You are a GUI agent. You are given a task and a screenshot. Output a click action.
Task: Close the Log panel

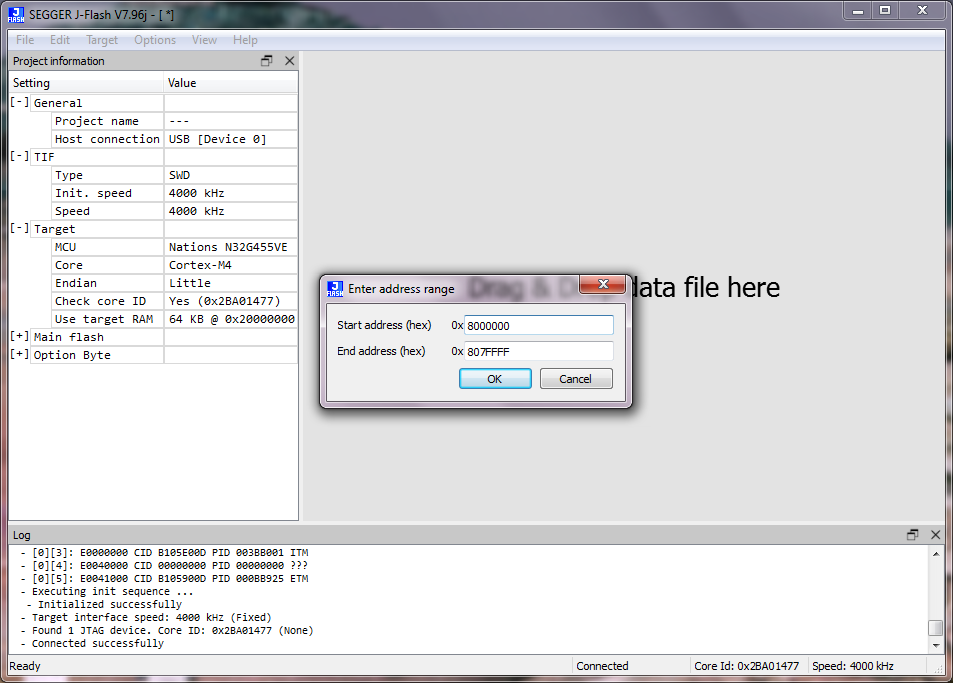pyautogui.click(x=935, y=535)
